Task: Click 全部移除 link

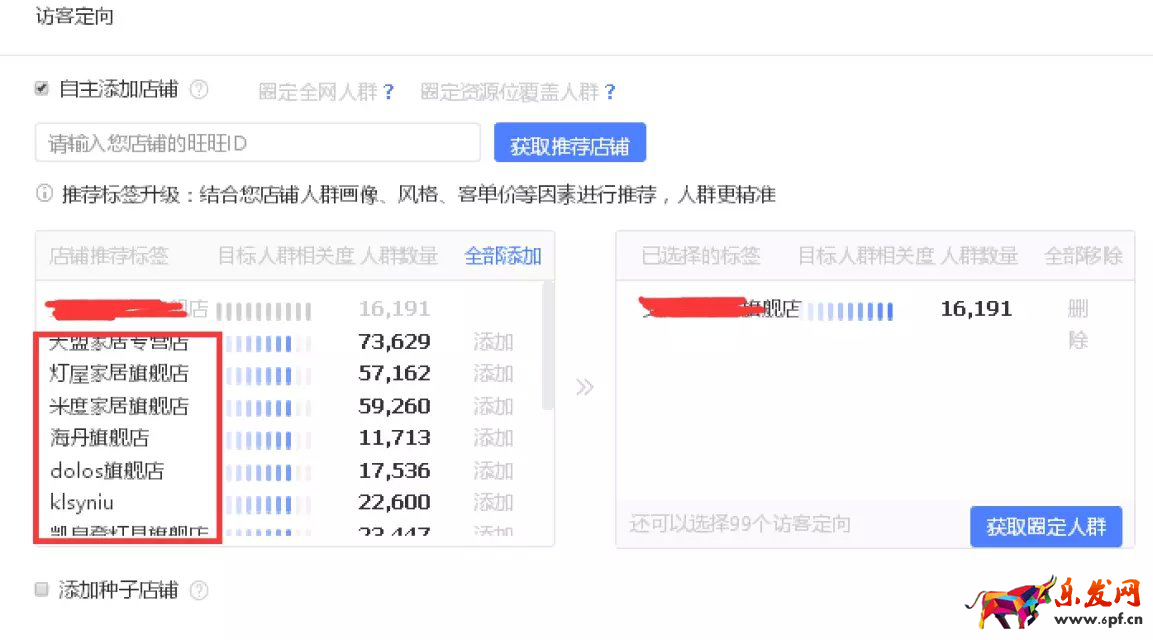Action: pos(1083,256)
